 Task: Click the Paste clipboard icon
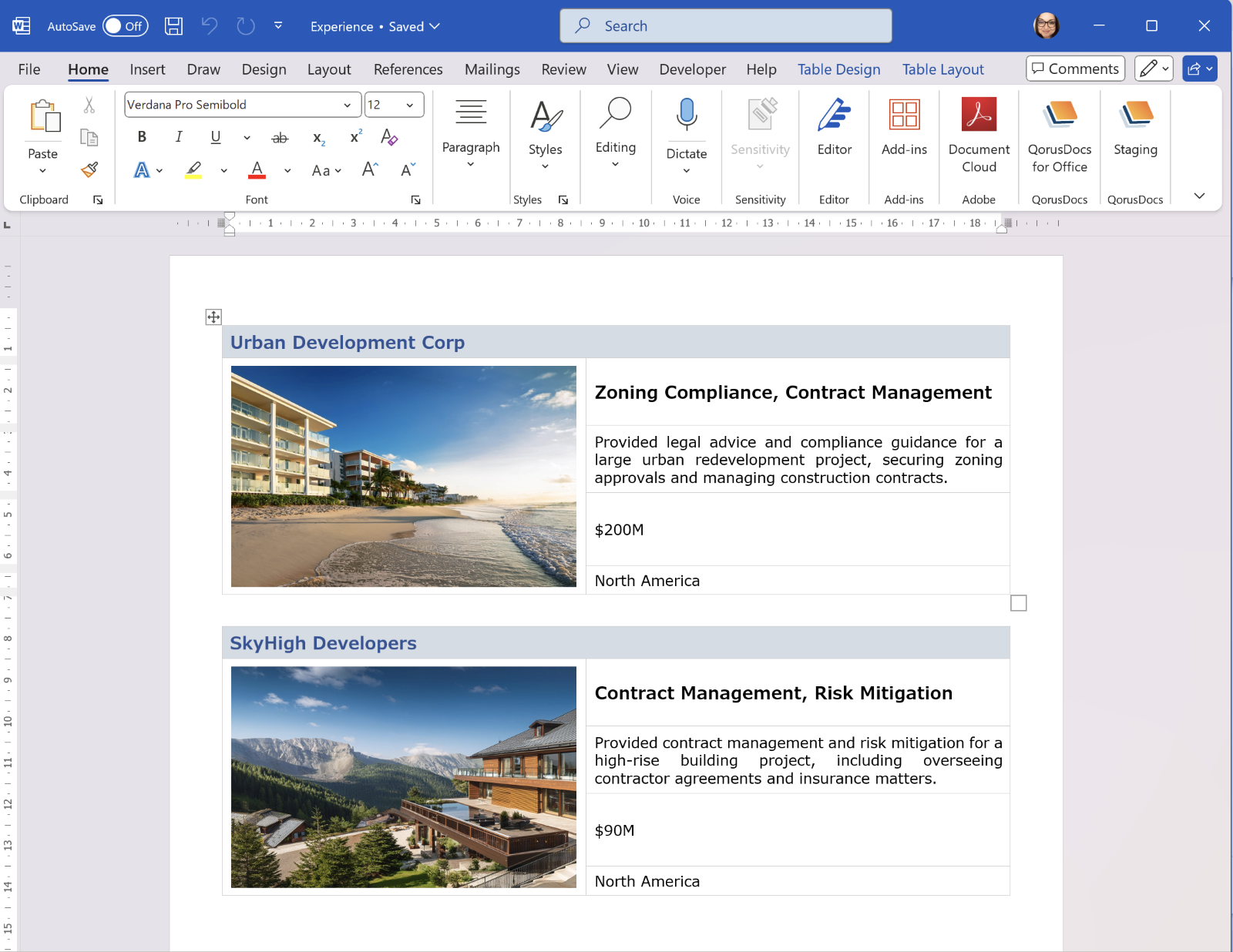pos(45,116)
